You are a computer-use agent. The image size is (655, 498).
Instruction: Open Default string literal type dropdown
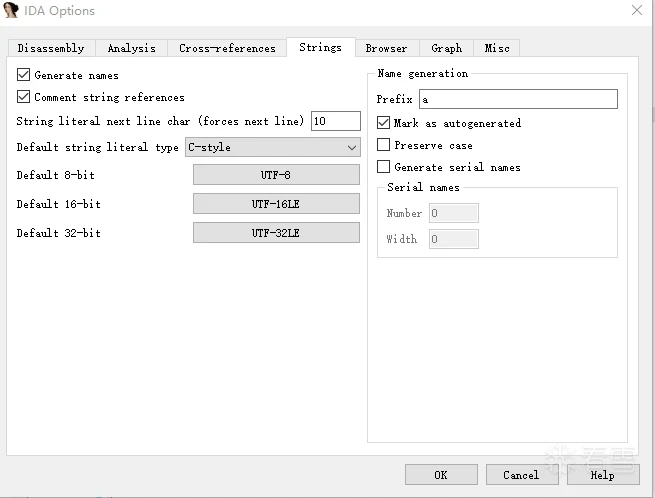[273, 148]
